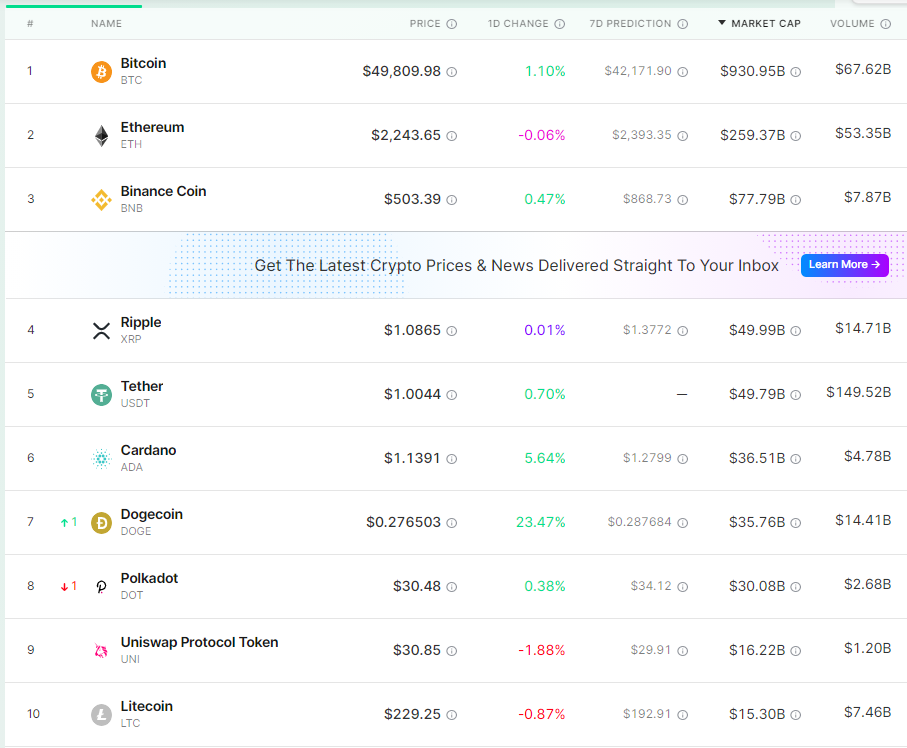
Task: Select Tether volume $149.52B
Action: tap(858, 392)
